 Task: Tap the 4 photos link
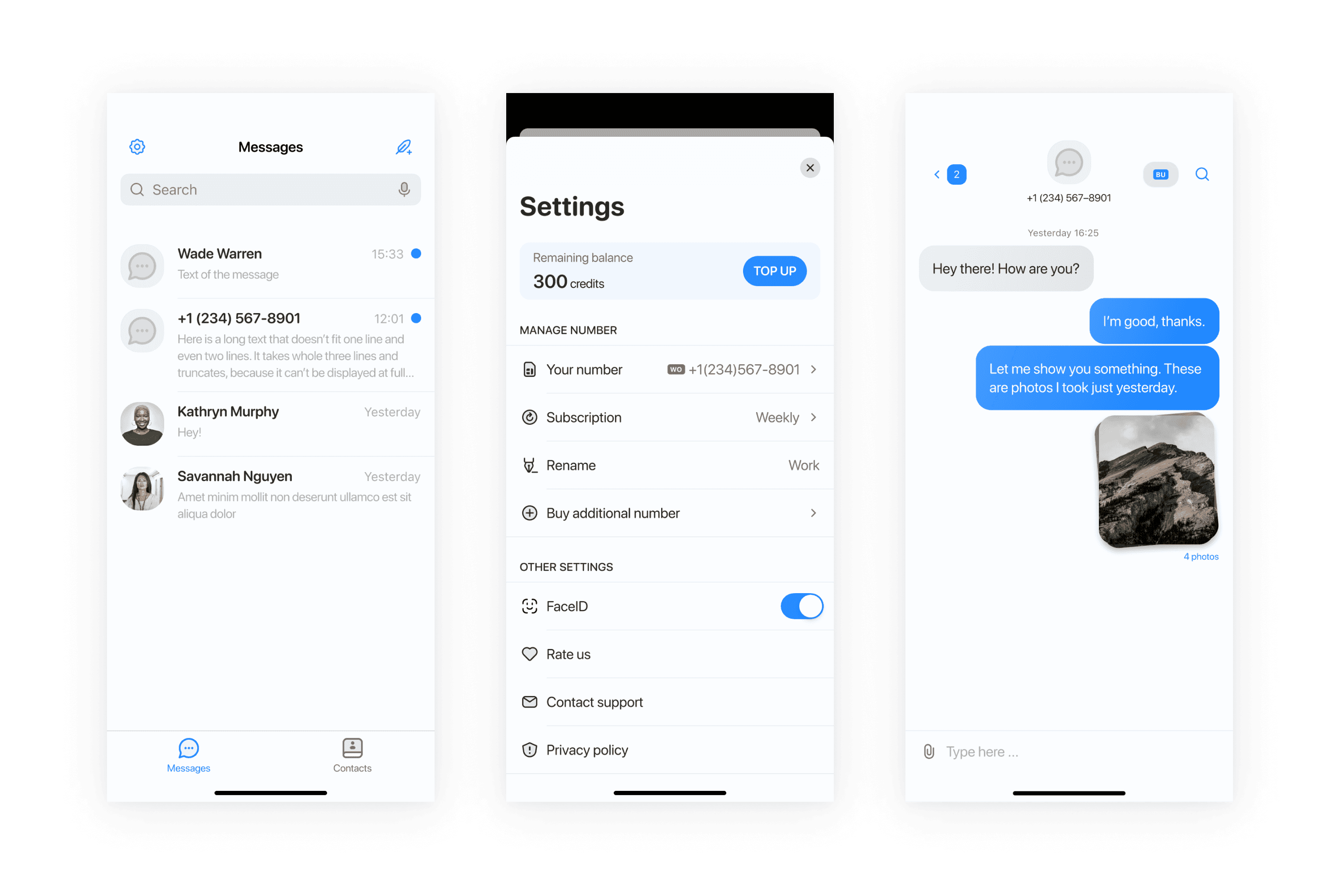tap(1200, 555)
